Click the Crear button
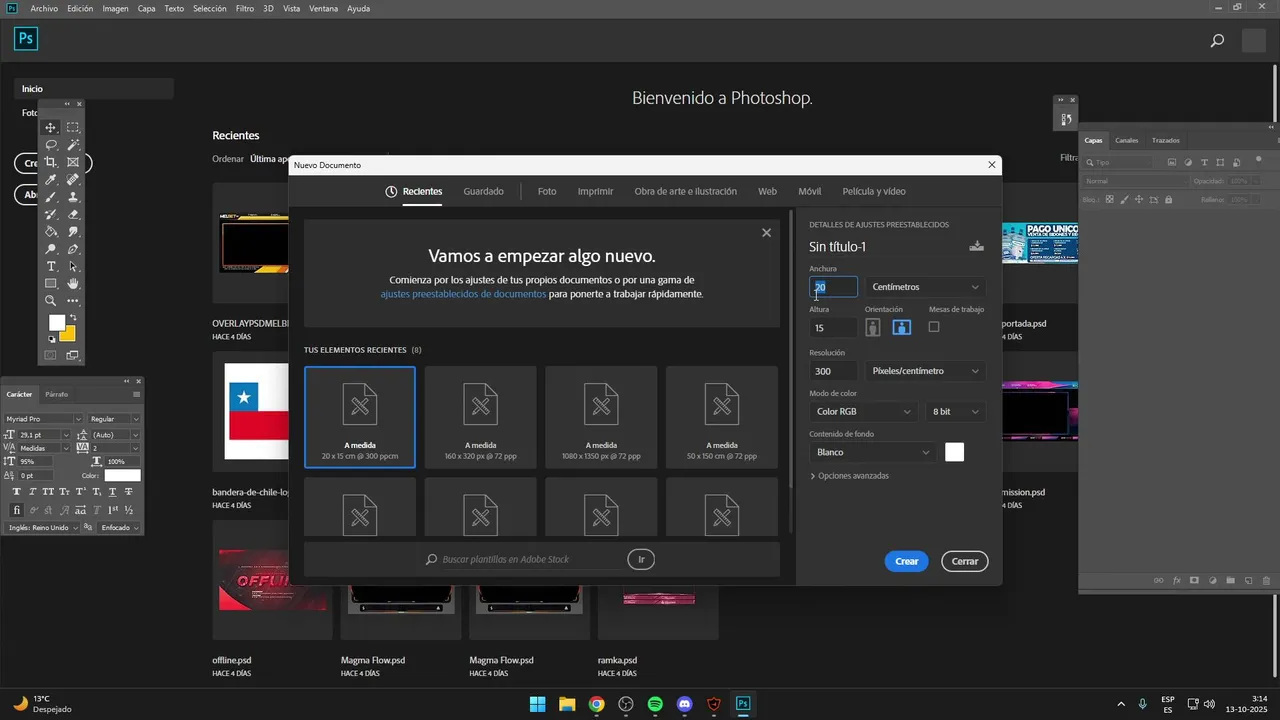The width and height of the screenshot is (1280, 720). (906, 561)
